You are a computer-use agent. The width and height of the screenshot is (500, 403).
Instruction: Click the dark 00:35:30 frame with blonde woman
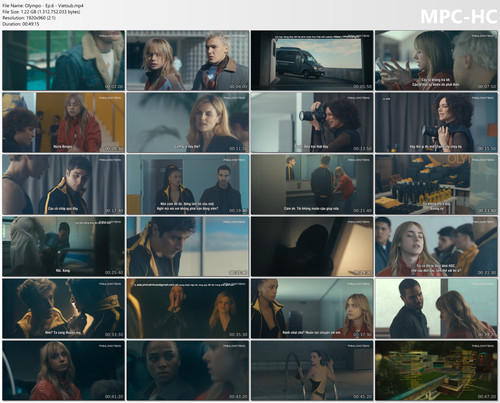tap(188, 308)
